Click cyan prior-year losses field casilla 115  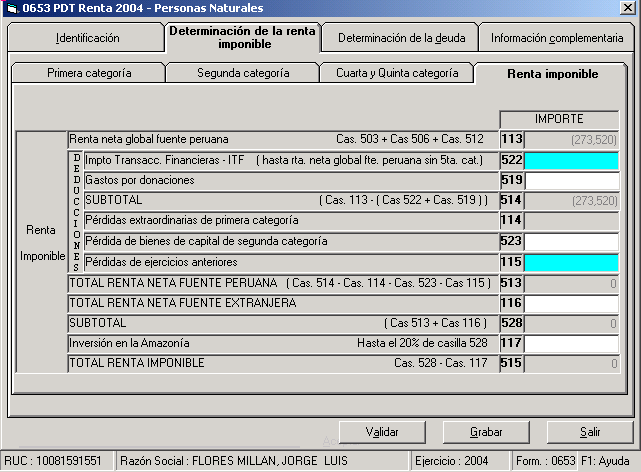click(x=571, y=262)
